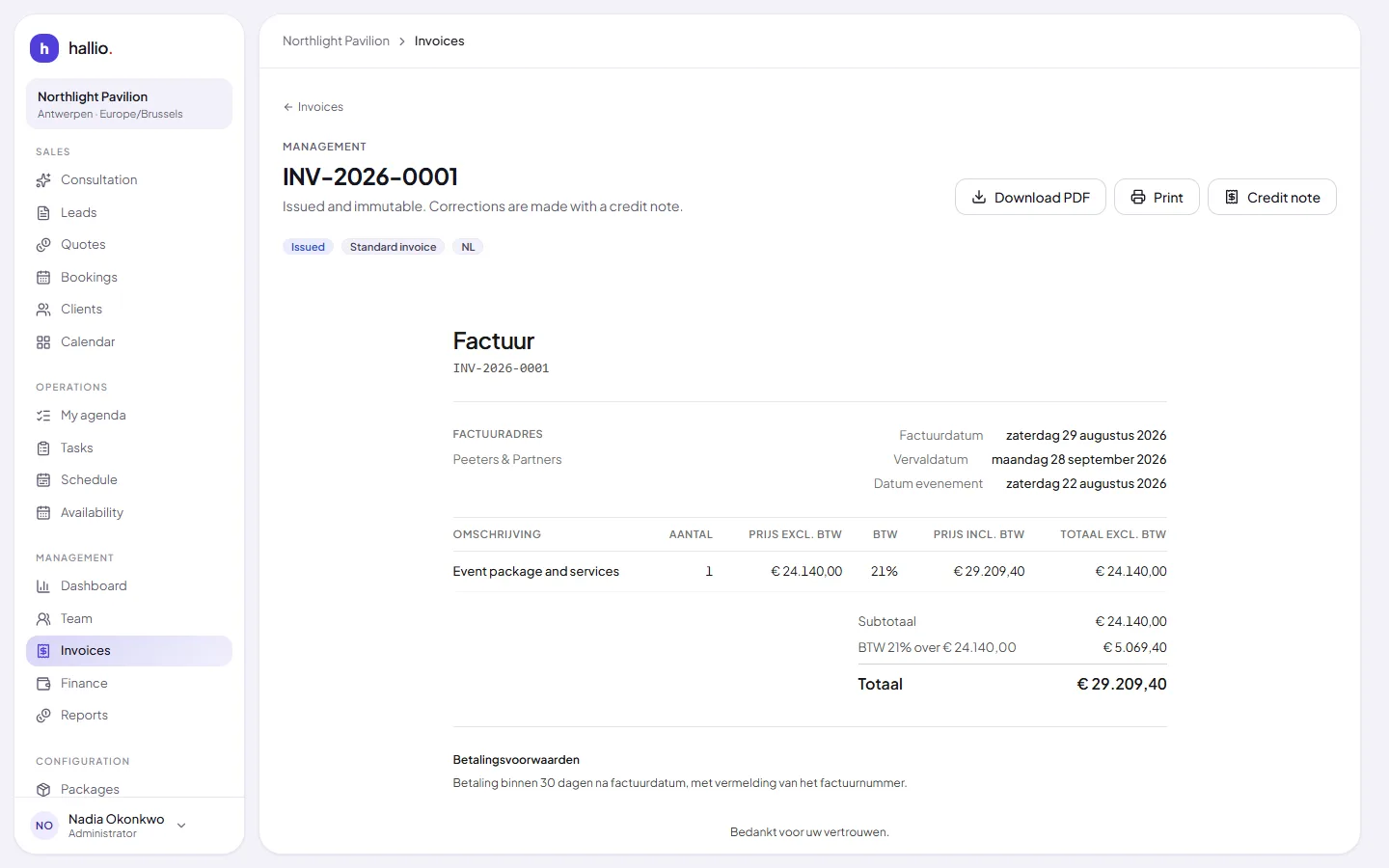This screenshot has width=1389, height=868.
Task: Click the NL language badge
Action: click(468, 247)
